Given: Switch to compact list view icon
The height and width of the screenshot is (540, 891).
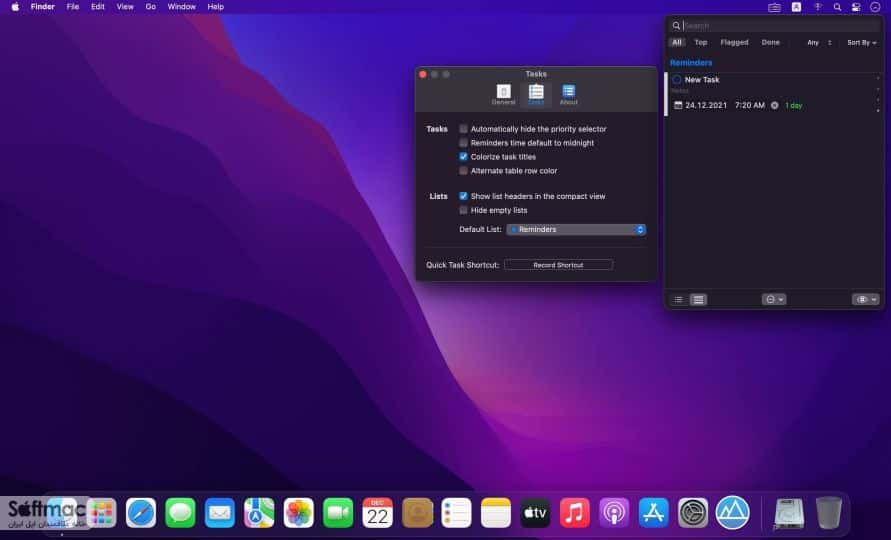Looking at the screenshot, I should (678, 300).
